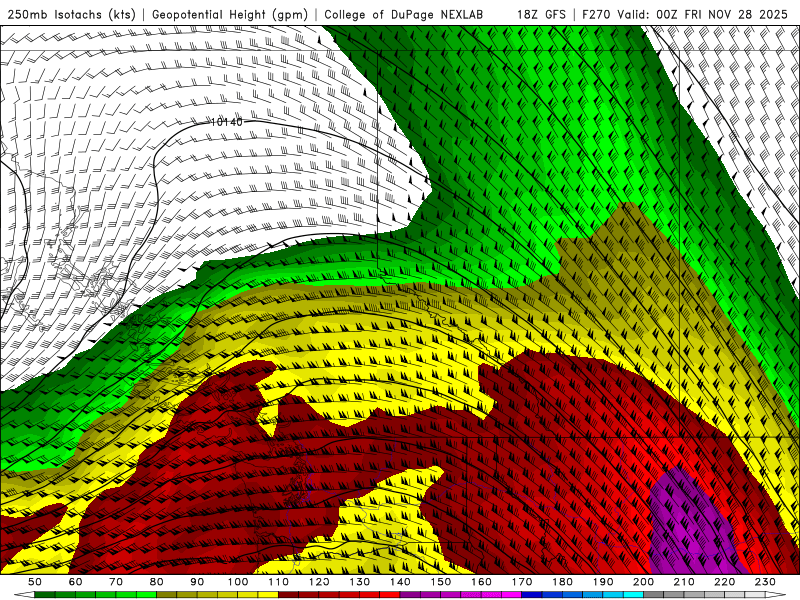The height and width of the screenshot is (600, 800).
Task: Select the "80" legend value
Action: [157, 582]
